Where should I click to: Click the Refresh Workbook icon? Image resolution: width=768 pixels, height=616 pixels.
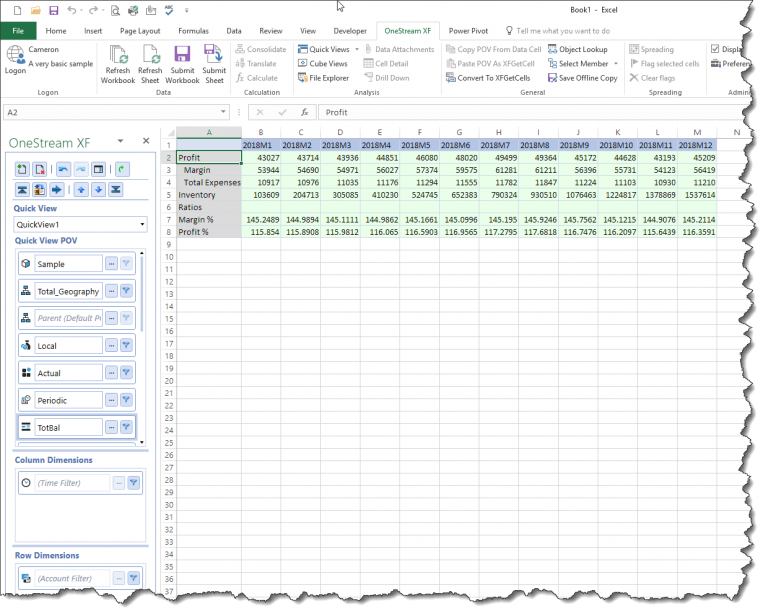[118, 55]
